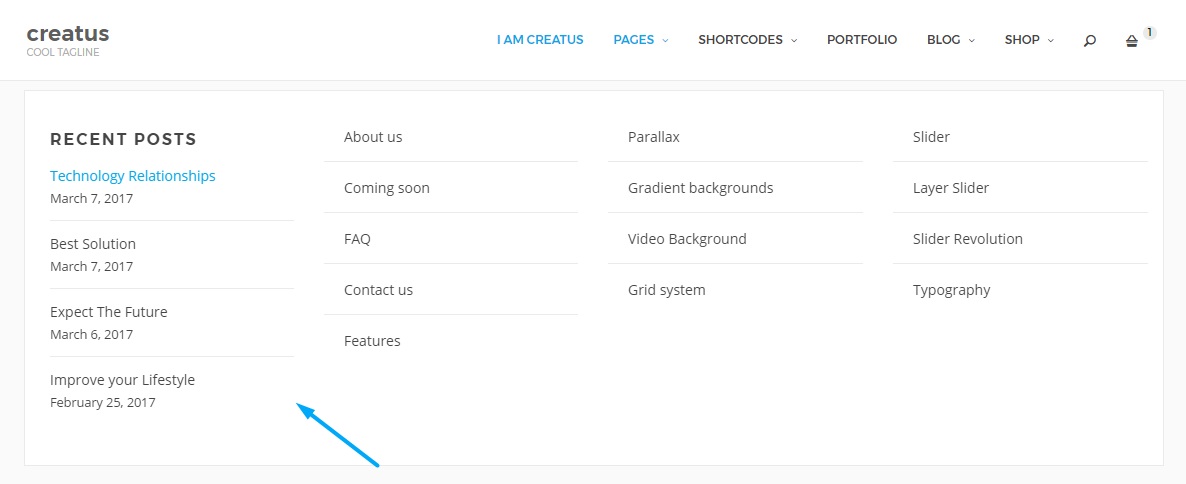Go to the Portfolio menu item
This screenshot has width=1186, height=484.
point(861,40)
